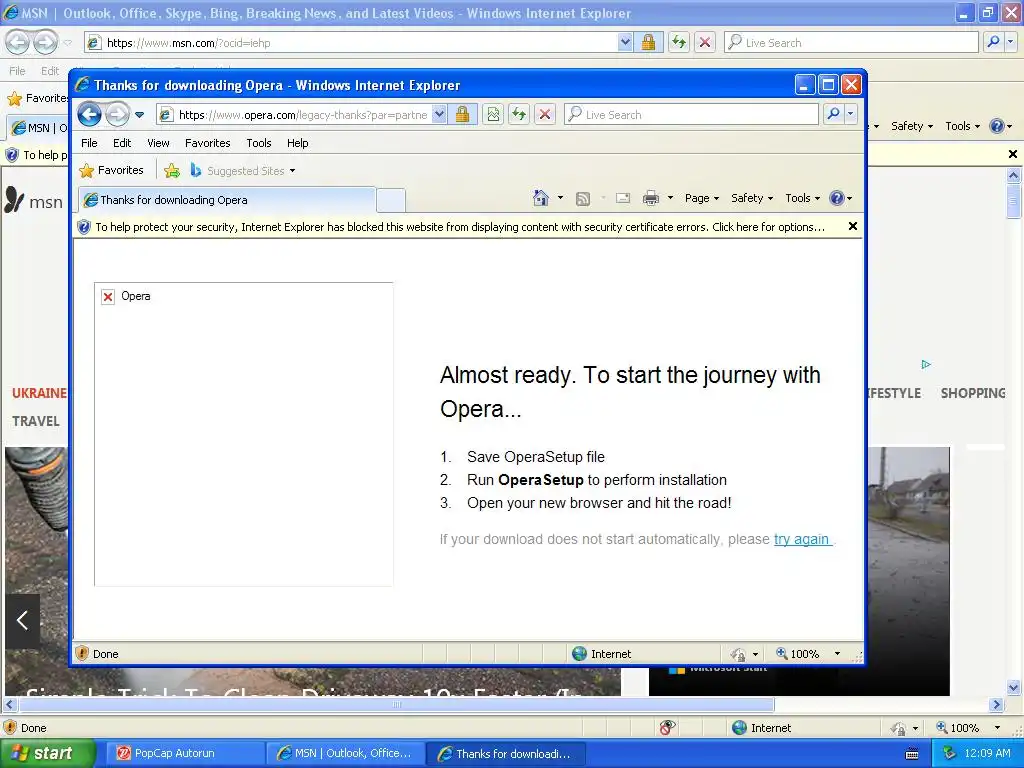Open View menu in Opera window
This screenshot has height=768, width=1024.
click(158, 143)
